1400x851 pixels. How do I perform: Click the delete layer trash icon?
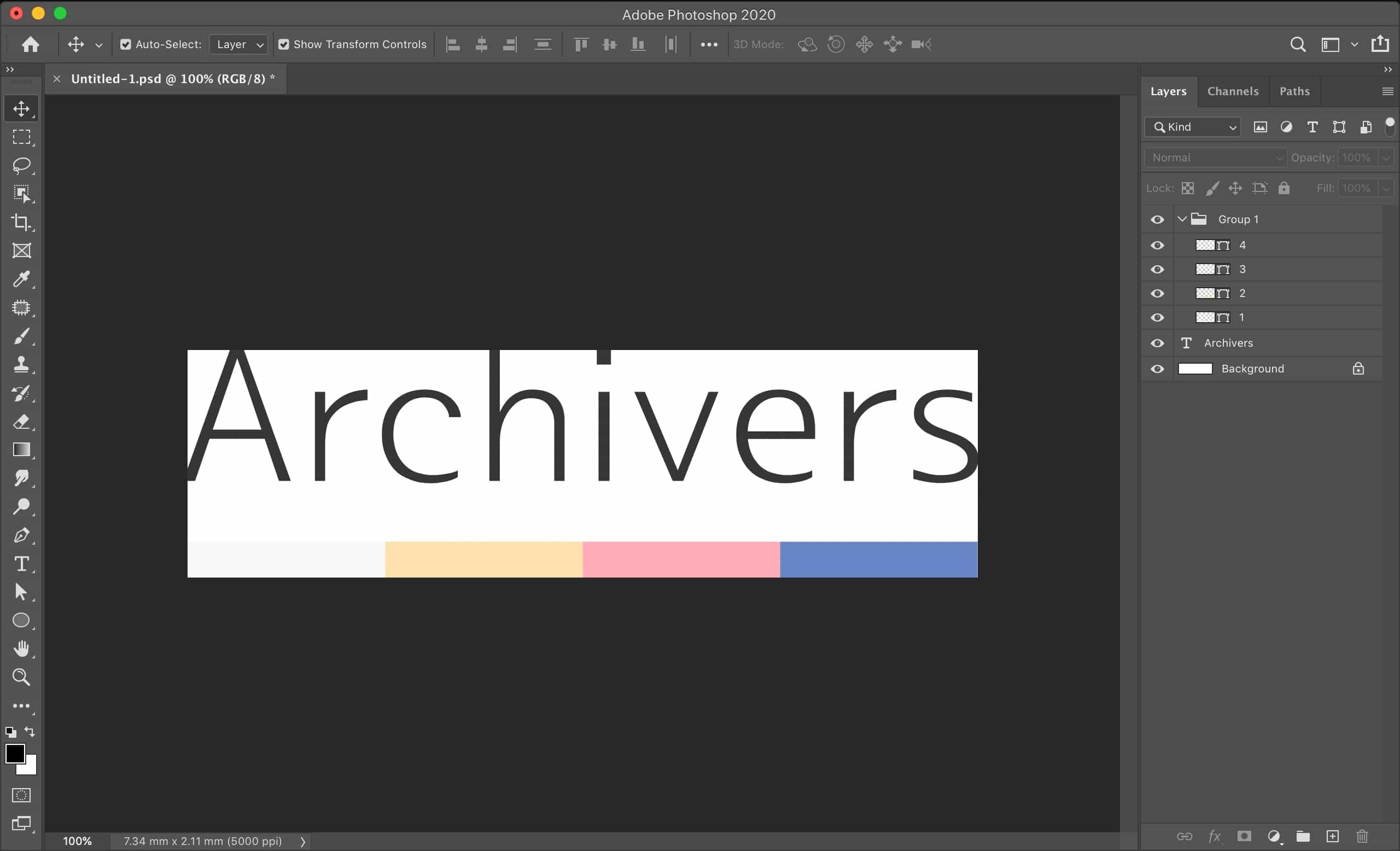(1362, 836)
